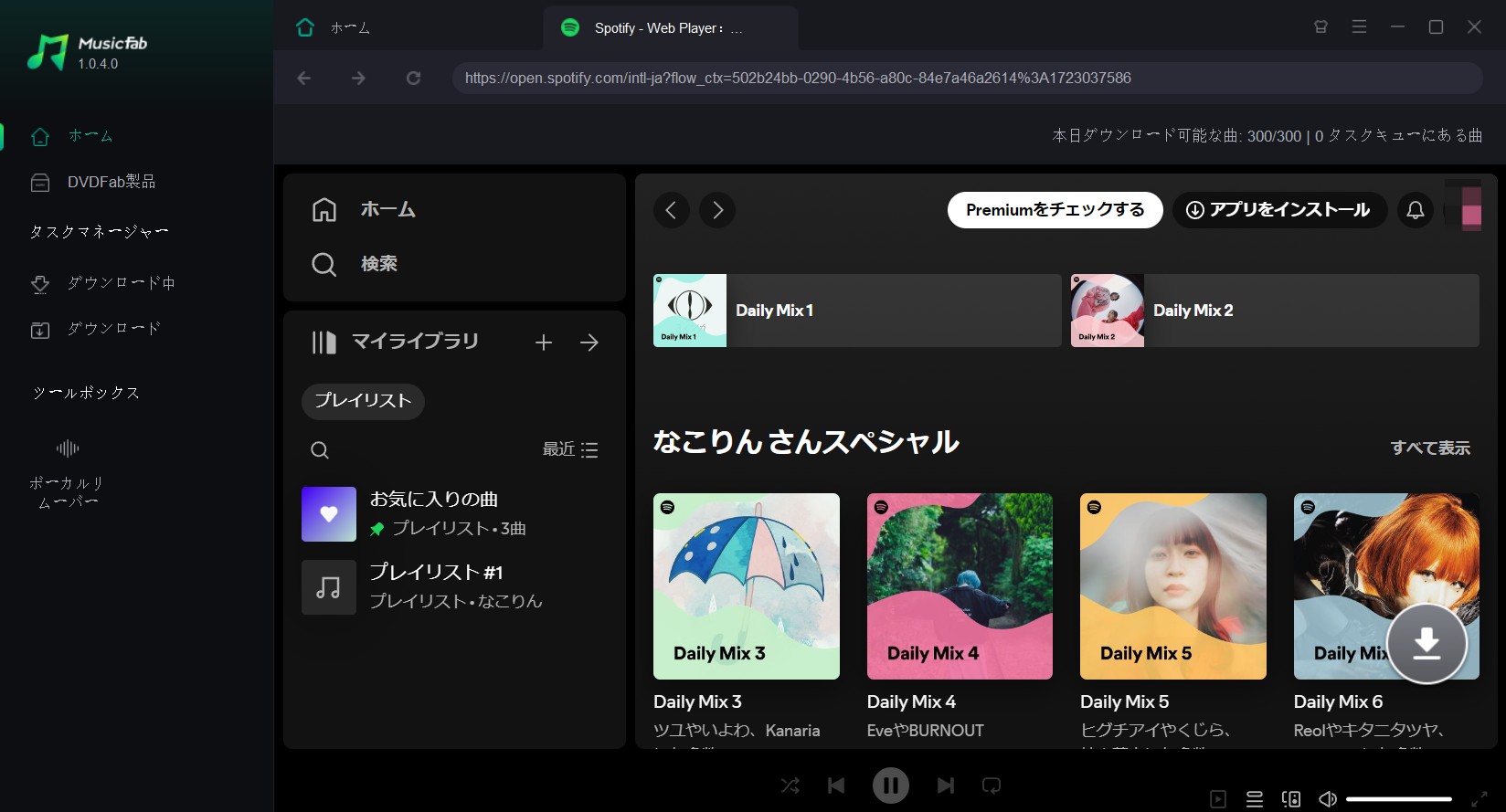Go forward in the embedded browser
Image resolution: width=1506 pixels, height=812 pixels.
coord(358,79)
